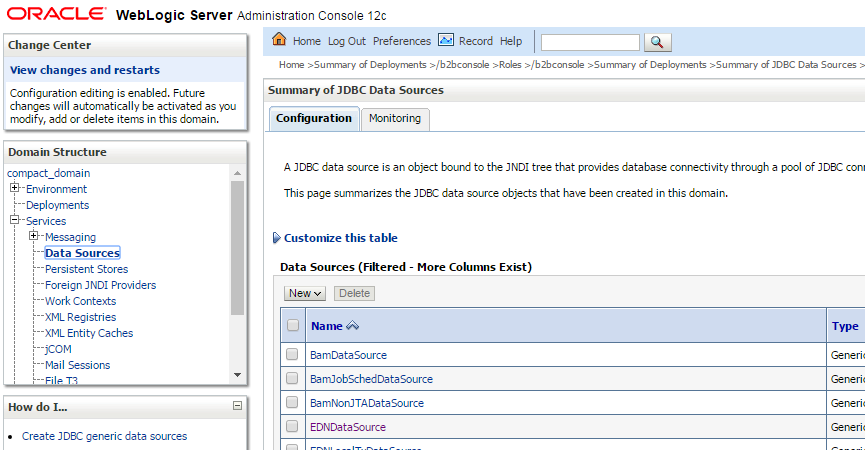This screenshot has width=865, height=450.
Task: Click Summary of JDBC Data Sources breadcrumb
Action: pyautogui.click(x=786, y=65)
